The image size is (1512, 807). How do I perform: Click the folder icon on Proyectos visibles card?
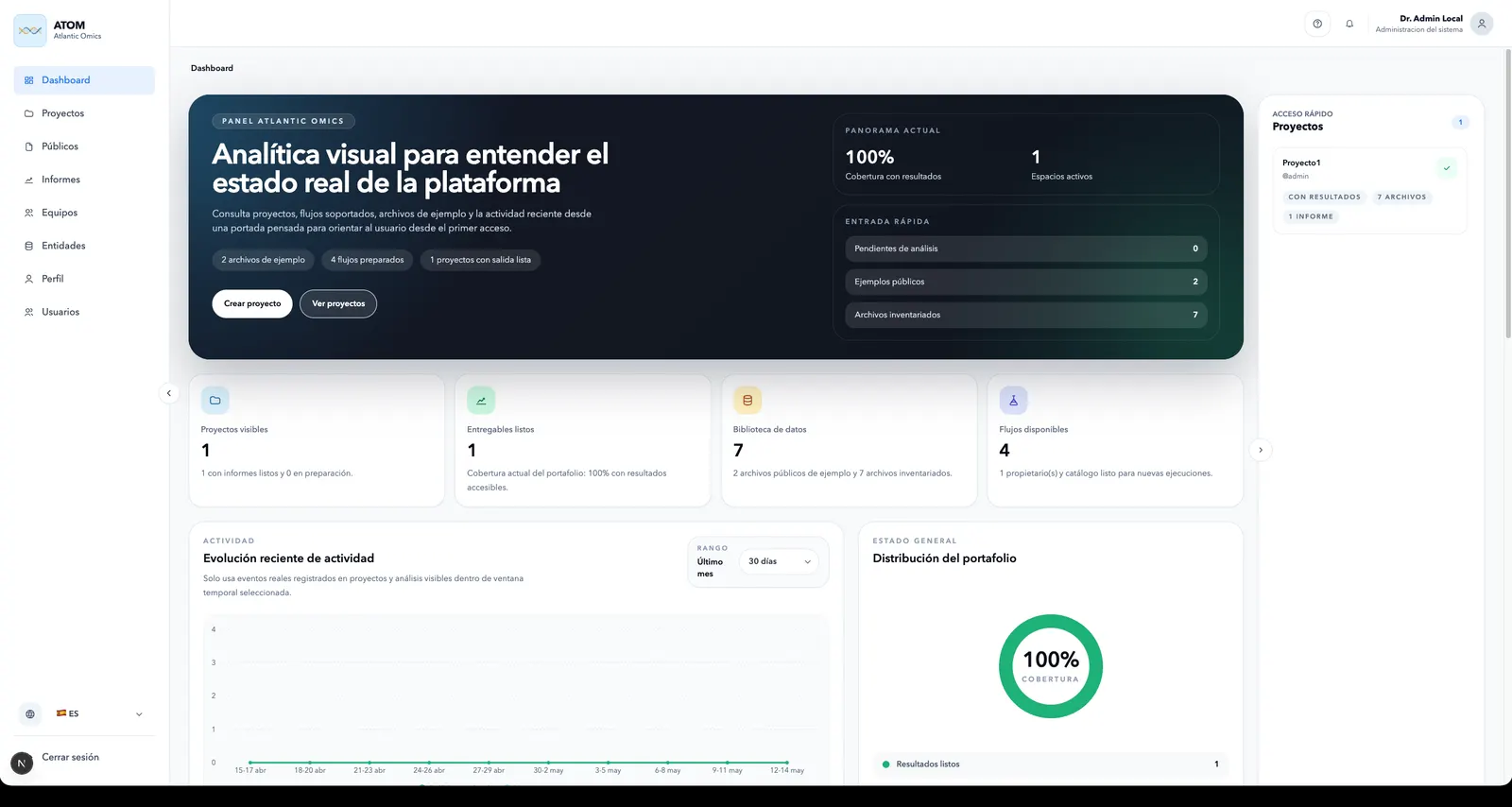[215, 400]
